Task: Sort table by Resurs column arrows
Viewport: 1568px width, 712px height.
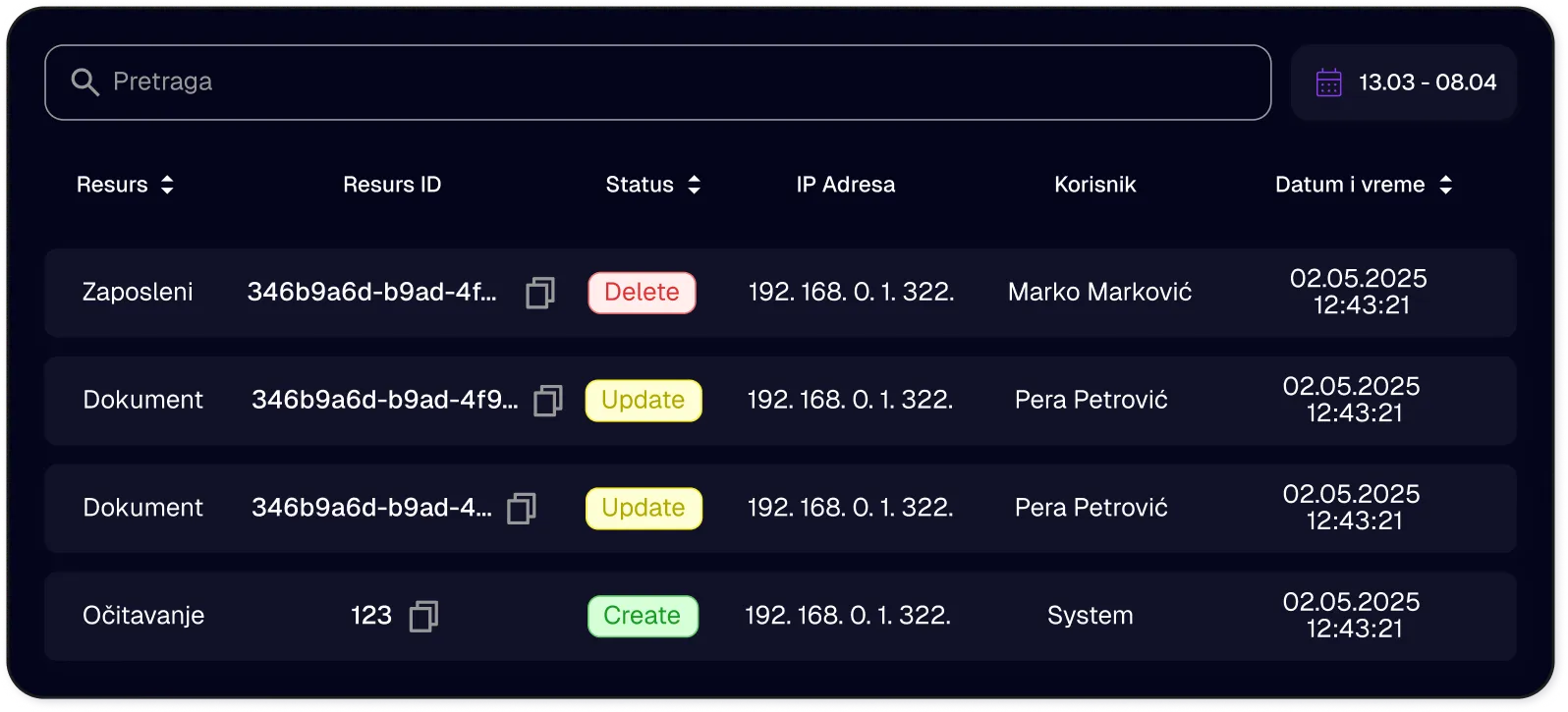Action: [x=167, y=185]
